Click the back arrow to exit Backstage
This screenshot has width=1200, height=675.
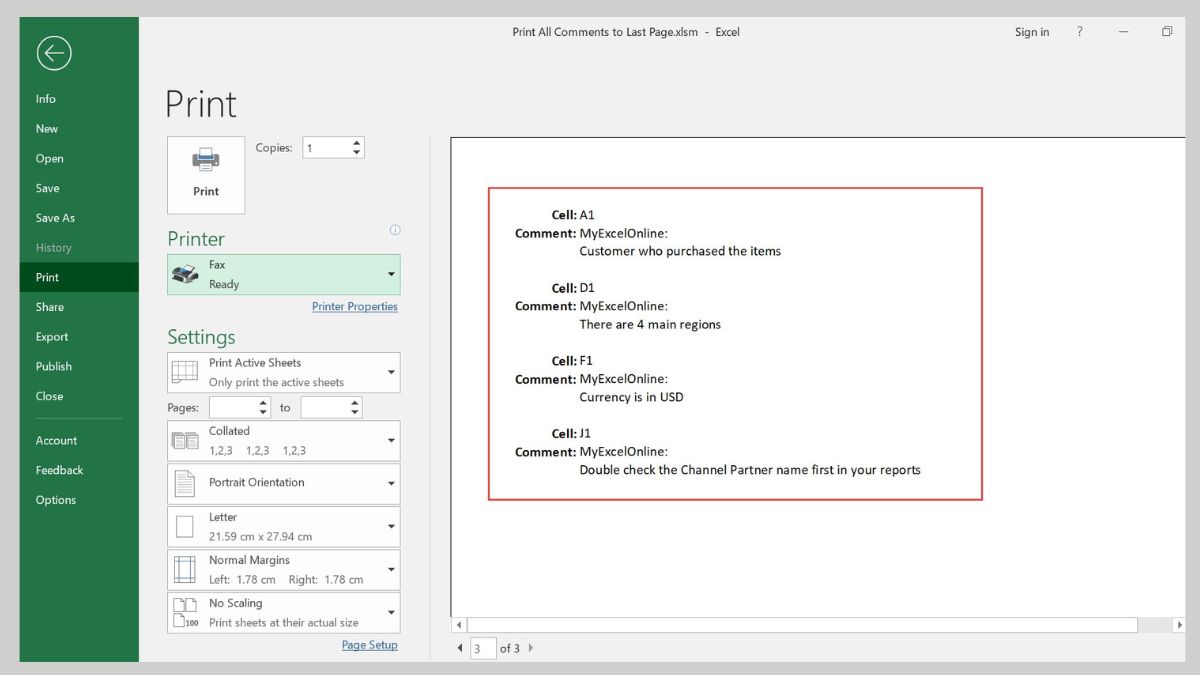54,53
